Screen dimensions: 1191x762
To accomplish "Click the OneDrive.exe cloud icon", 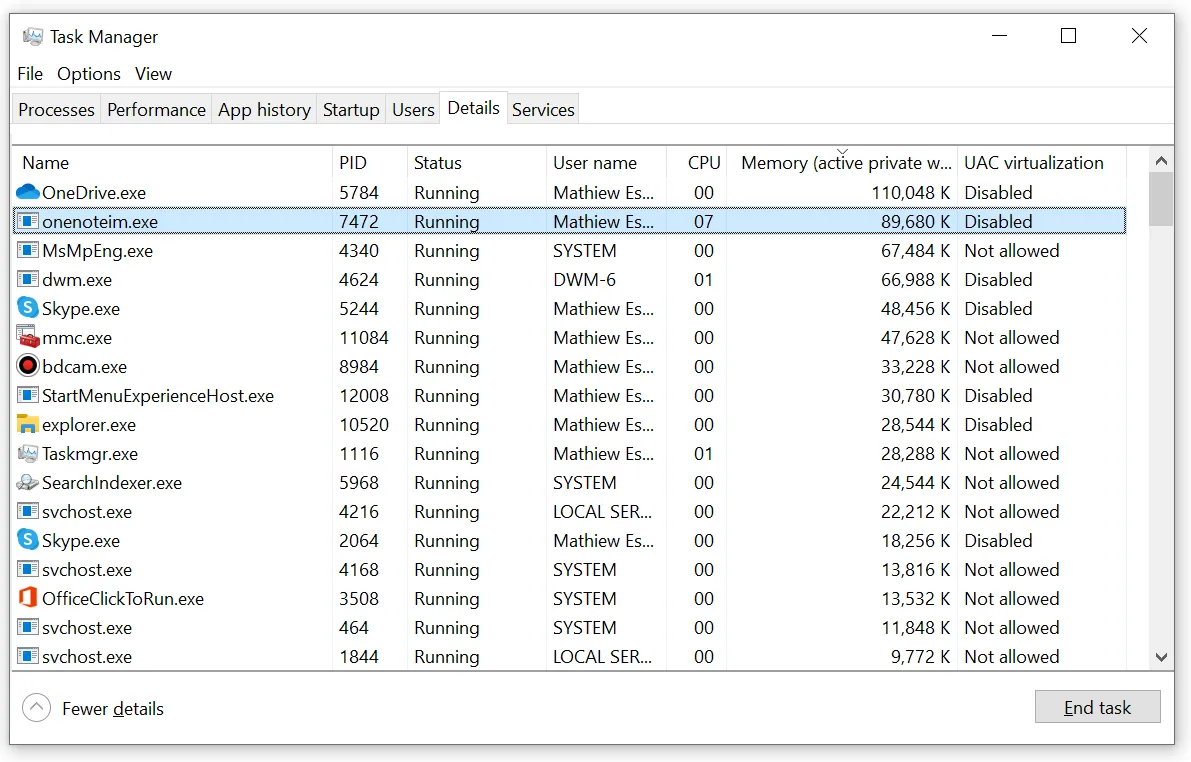I will click(x=27, y=192).
